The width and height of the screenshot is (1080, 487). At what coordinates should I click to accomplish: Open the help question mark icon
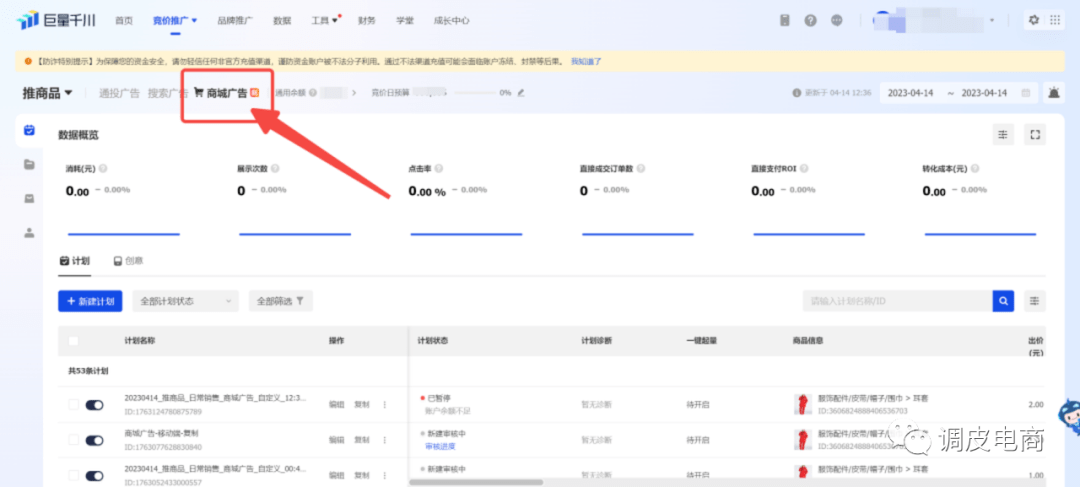[x=810, y=20]
